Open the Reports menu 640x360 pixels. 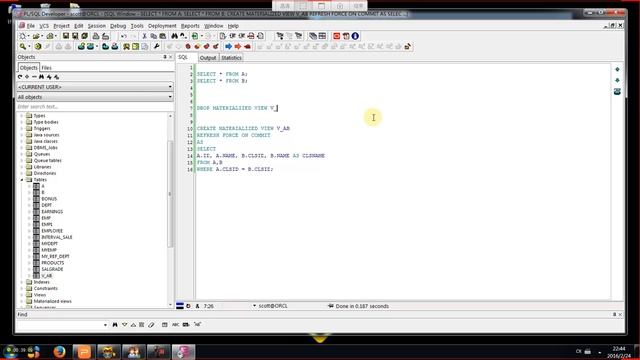190,26
